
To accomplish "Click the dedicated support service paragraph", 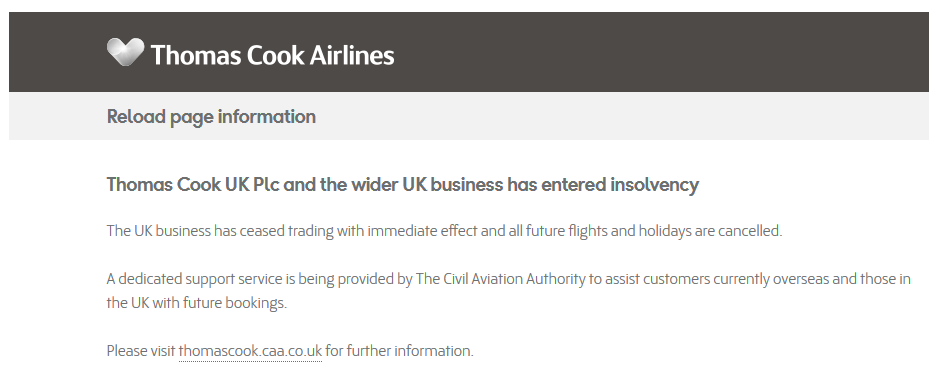I will (x=508, y=290).
